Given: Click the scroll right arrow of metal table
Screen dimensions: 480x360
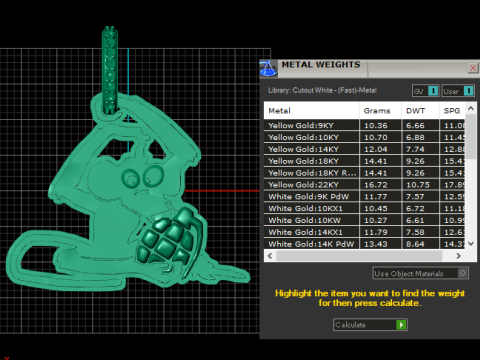Looking at the screenshot, I should coord(459,256).
